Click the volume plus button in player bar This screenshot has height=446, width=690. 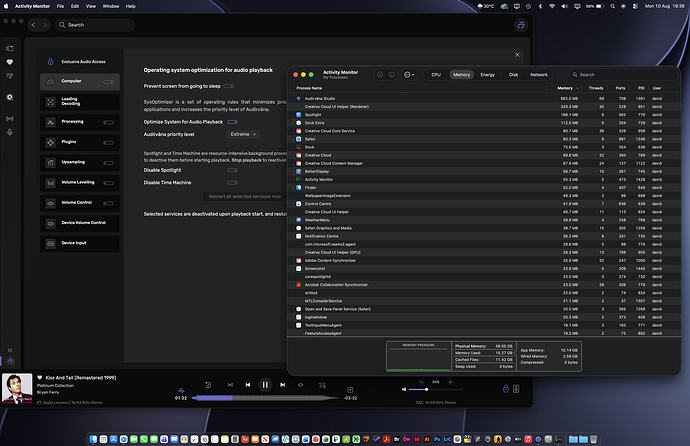(450, 382)
